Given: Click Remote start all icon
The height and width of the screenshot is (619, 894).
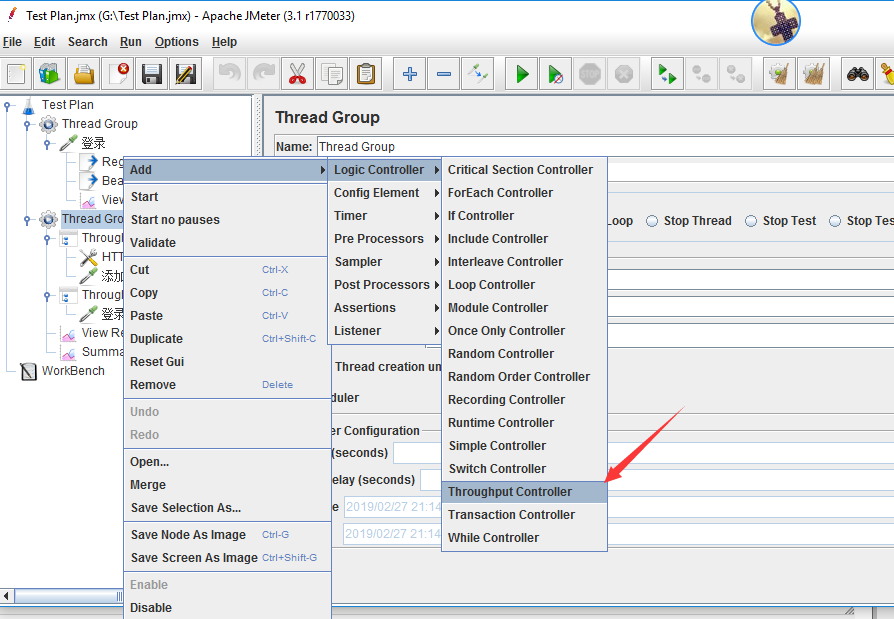Looking at the screenshot, I should 667,74.
